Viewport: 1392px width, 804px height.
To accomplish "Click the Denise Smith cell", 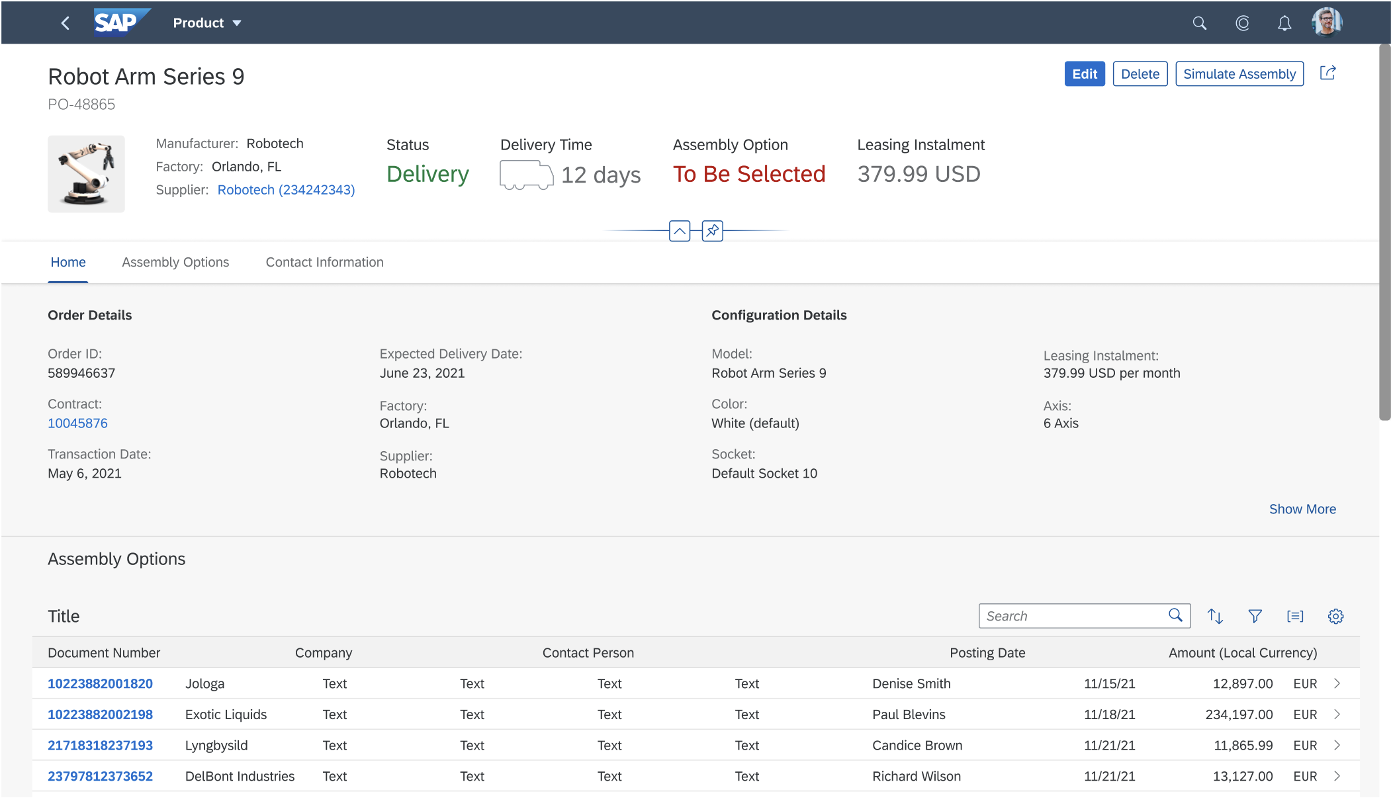I will [x=912, y=684].
